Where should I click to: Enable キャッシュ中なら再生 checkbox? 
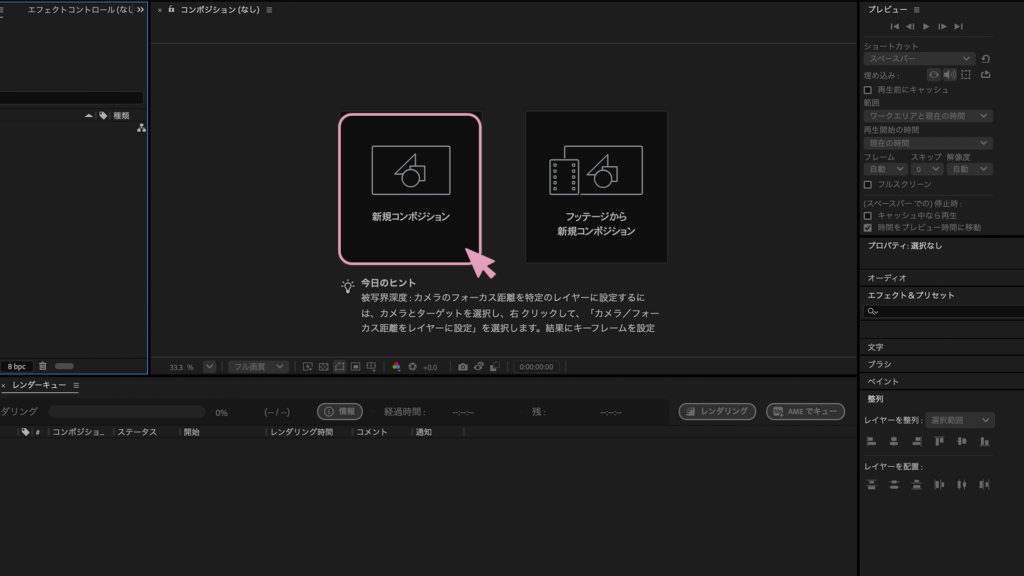point(868,216)
